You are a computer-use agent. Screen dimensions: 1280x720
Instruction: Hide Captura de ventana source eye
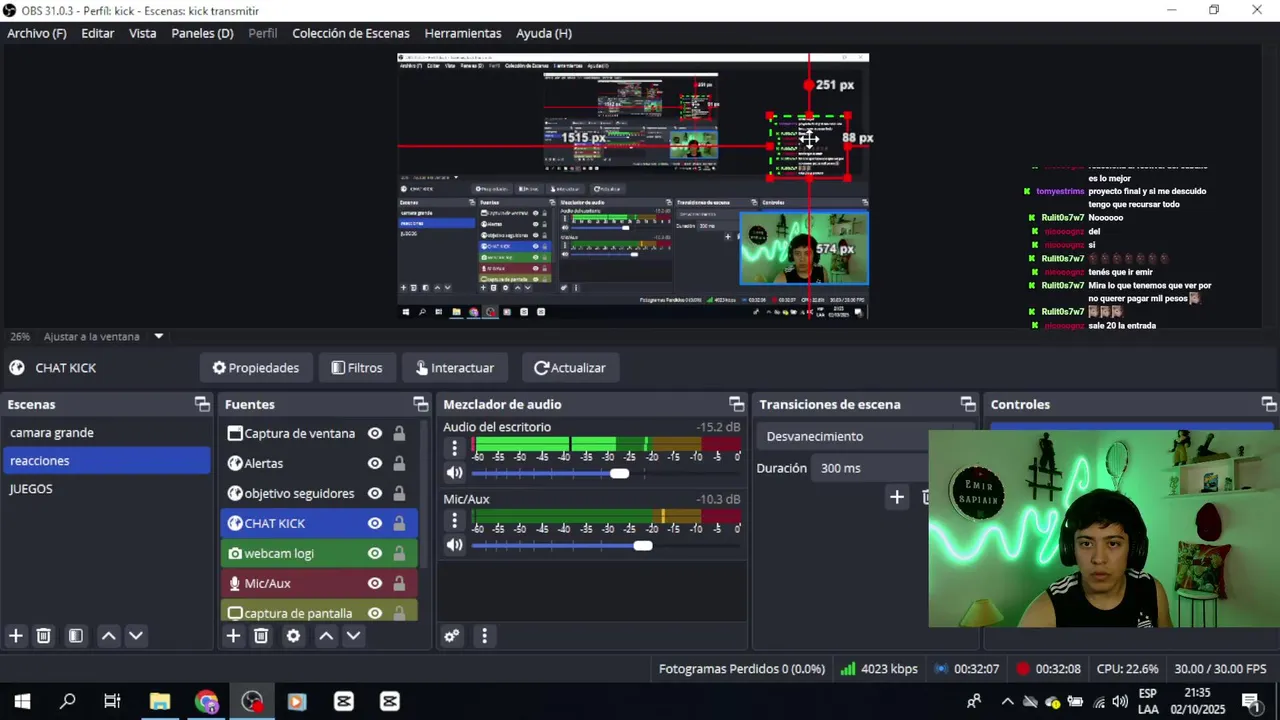point(375,433)
